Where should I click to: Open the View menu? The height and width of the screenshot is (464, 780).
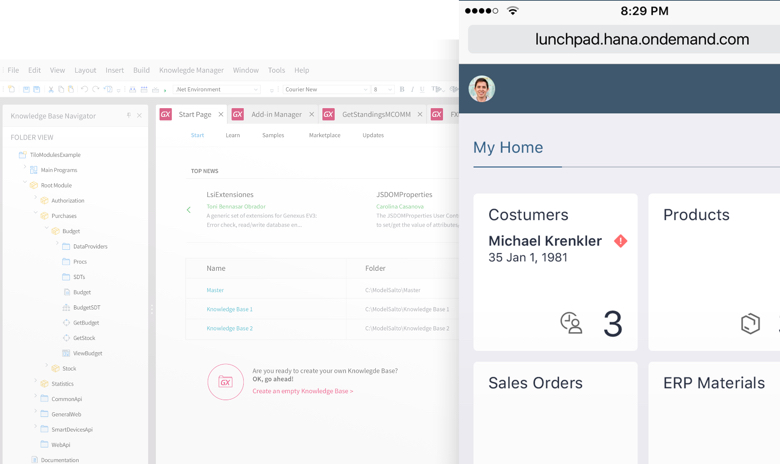(x=57, y=70)
